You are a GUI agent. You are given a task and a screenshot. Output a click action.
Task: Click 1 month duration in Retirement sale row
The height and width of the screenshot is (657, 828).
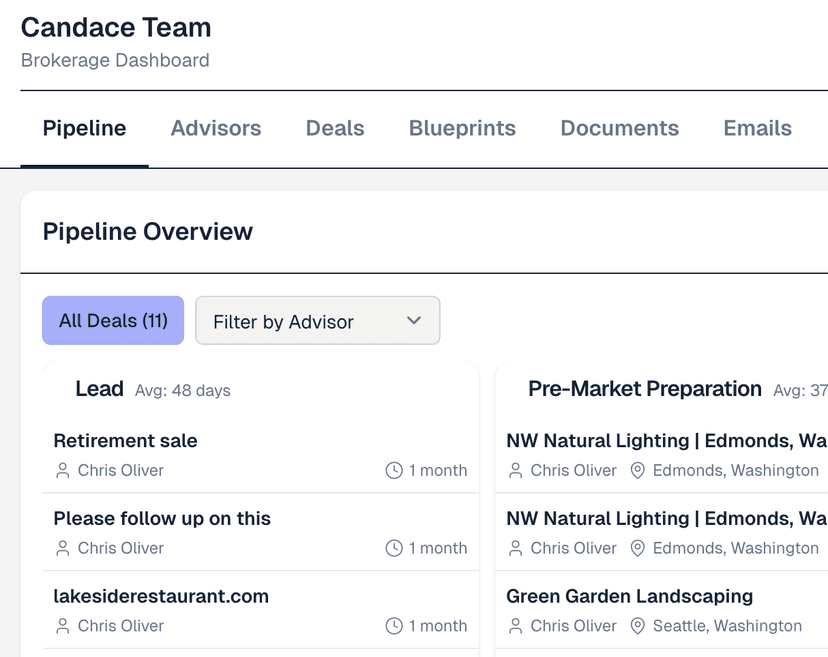[438, 470]
